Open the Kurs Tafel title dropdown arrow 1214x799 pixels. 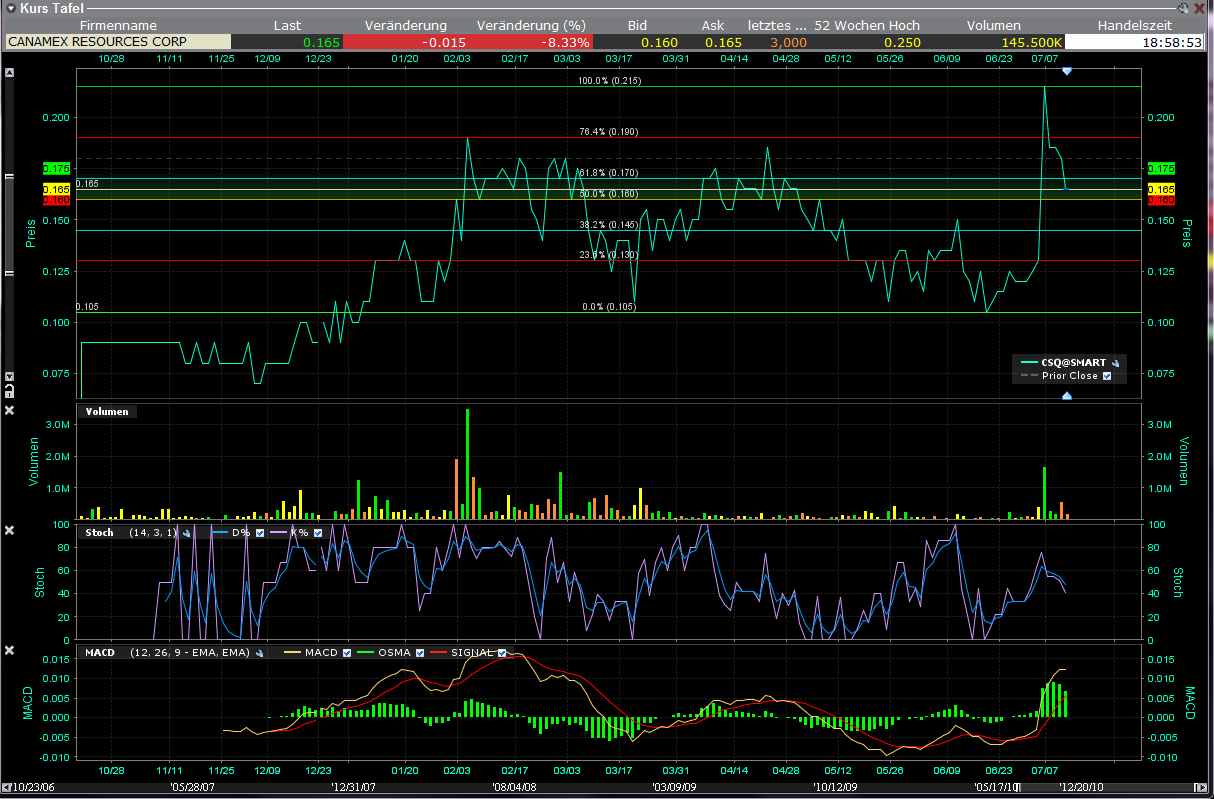(10, 7)
